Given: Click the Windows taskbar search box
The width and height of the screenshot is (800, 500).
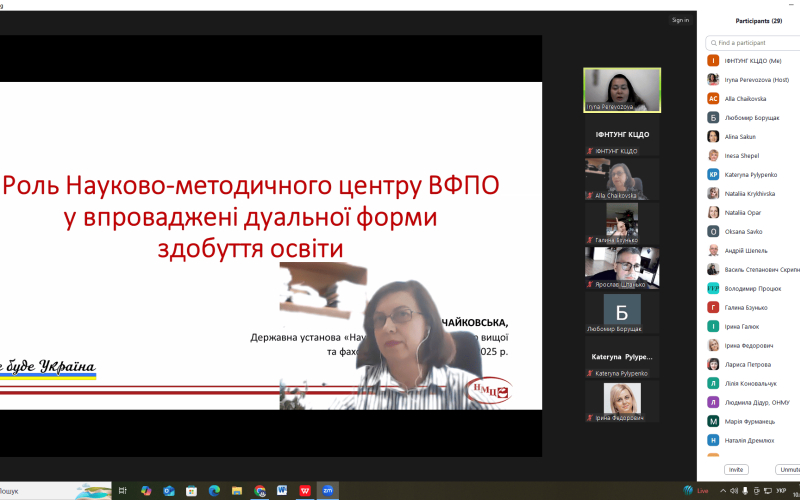Looking at the screenshot, I should [55, 491].
